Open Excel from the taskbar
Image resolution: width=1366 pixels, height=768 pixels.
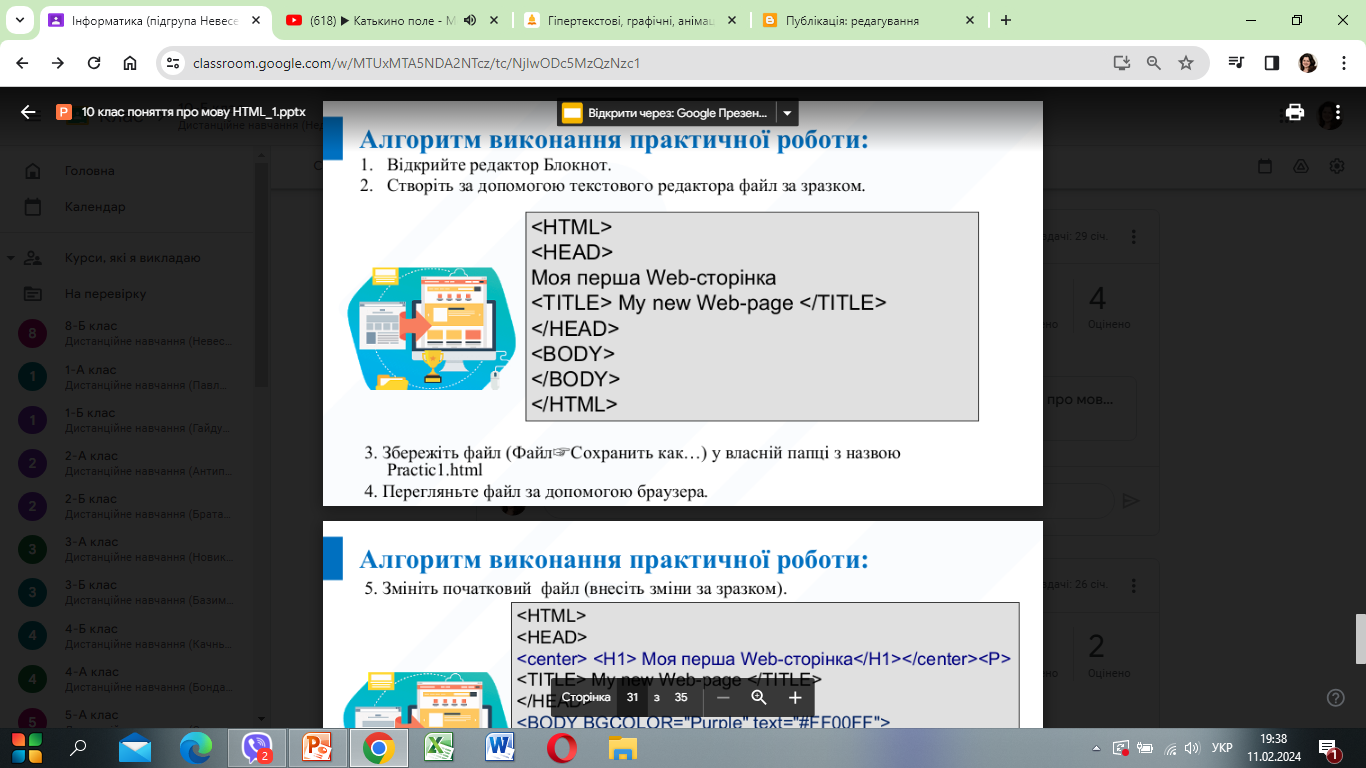[x=437, y=748]
